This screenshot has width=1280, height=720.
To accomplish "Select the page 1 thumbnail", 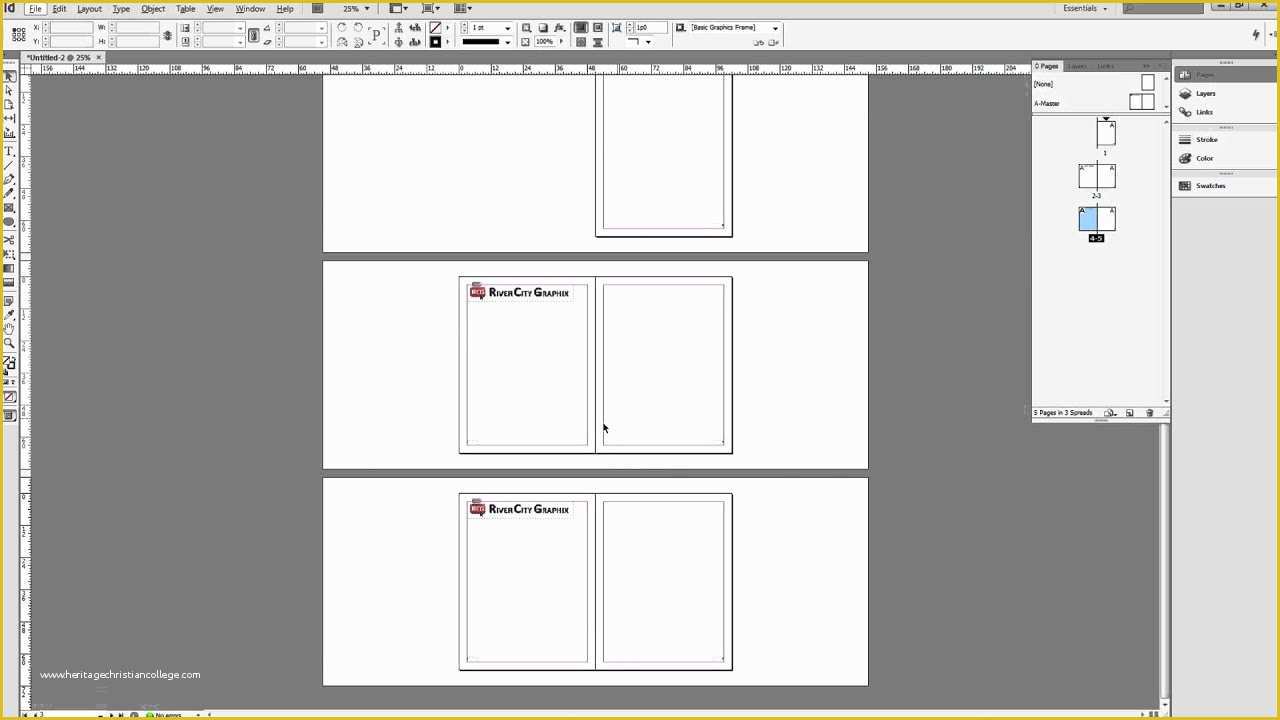I will pyautogui.click(x=1105, y=133).
